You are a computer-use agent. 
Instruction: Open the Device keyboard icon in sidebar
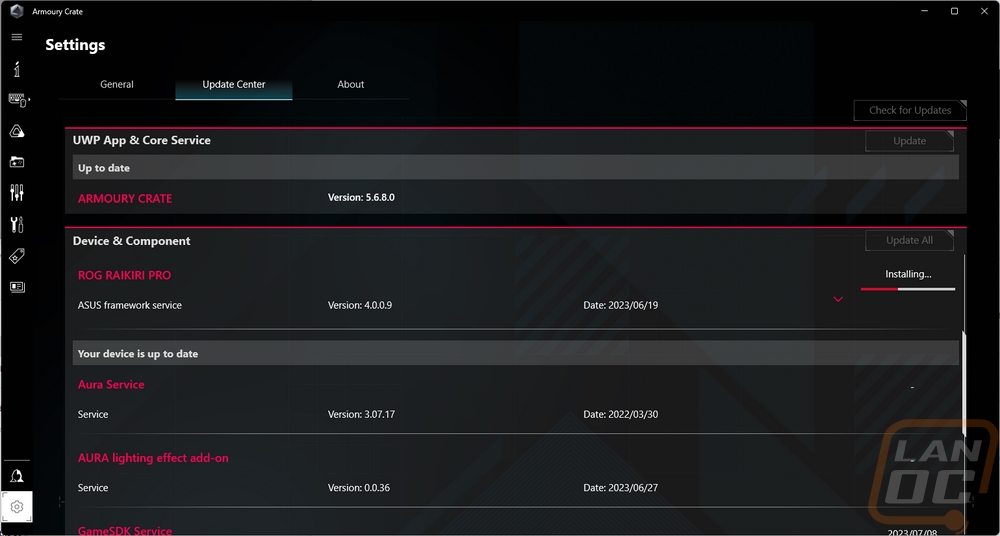coord(17,100)
